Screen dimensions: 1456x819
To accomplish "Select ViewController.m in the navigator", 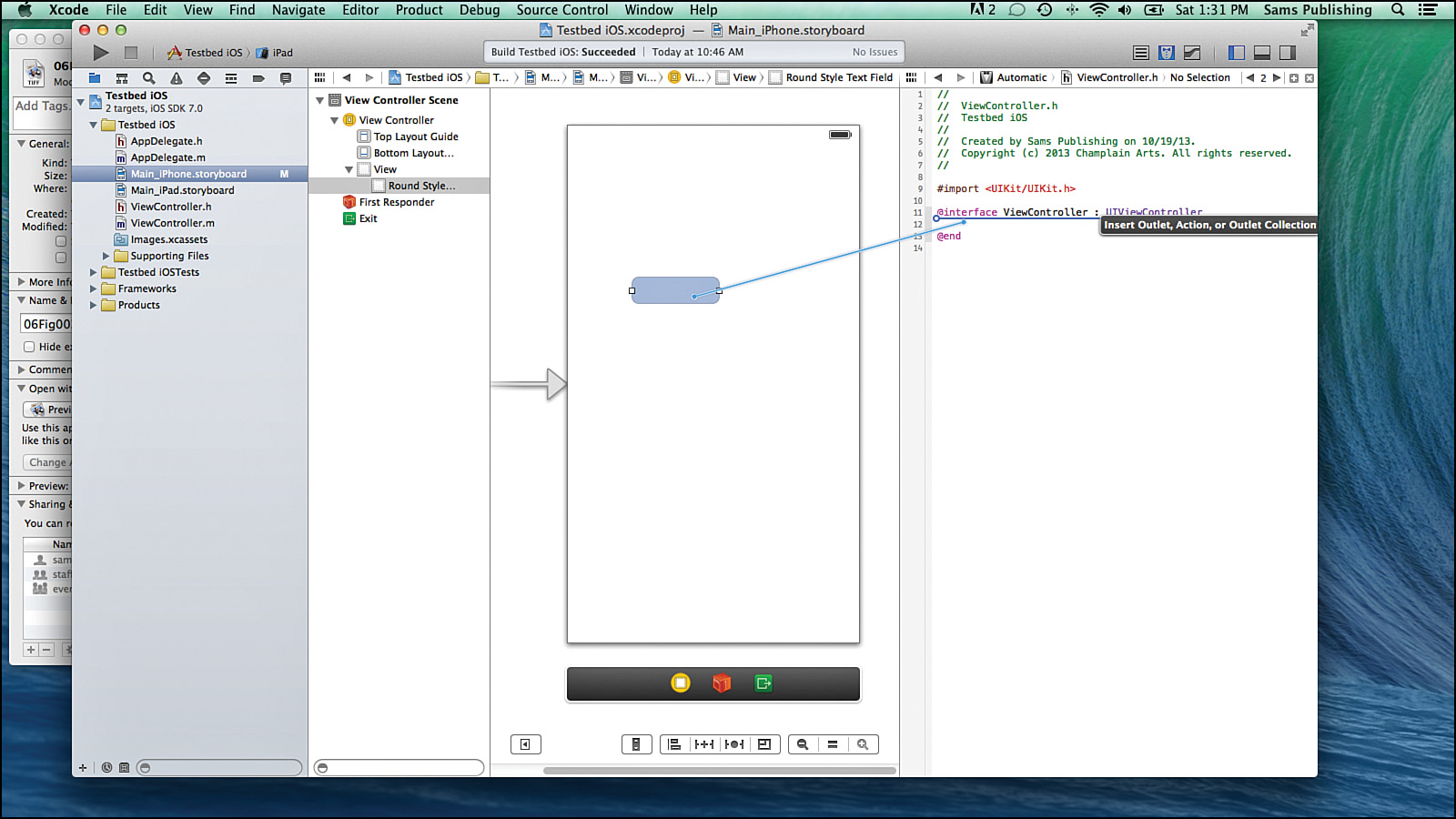I will 173,224.
